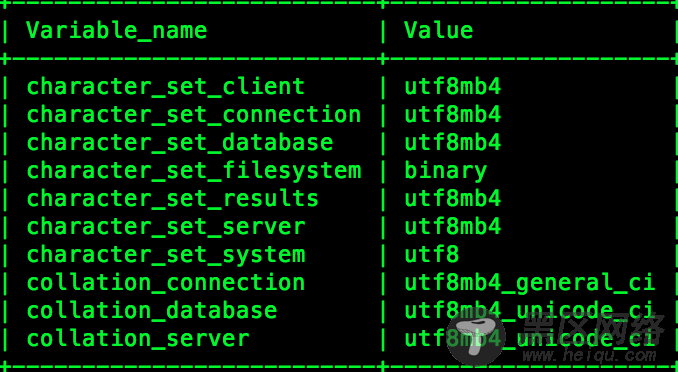Click utf8mb4 value beside character_set_client
678x372 pixels.
click(x=453, y=87)
